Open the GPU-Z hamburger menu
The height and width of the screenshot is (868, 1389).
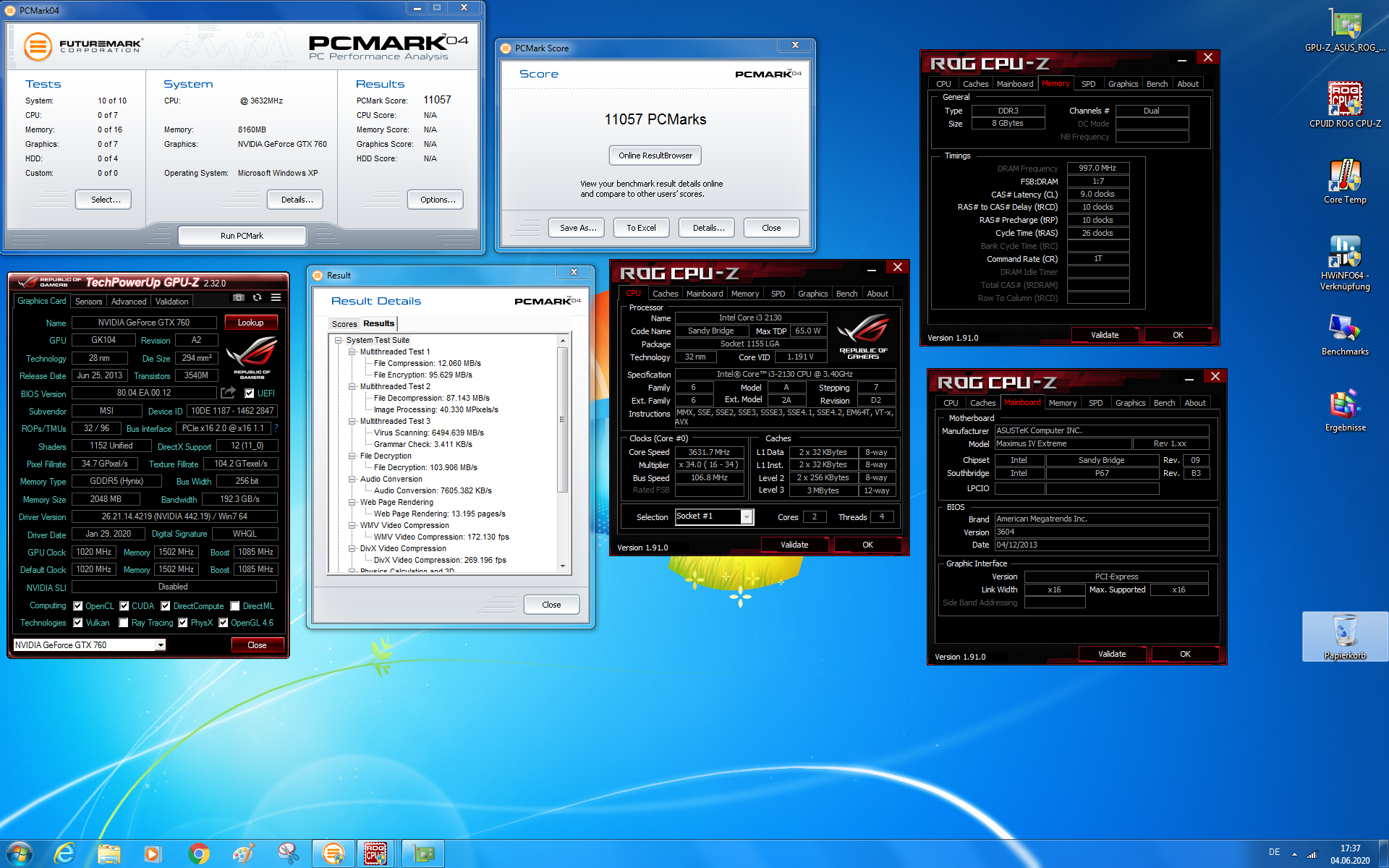click(276, 298)
